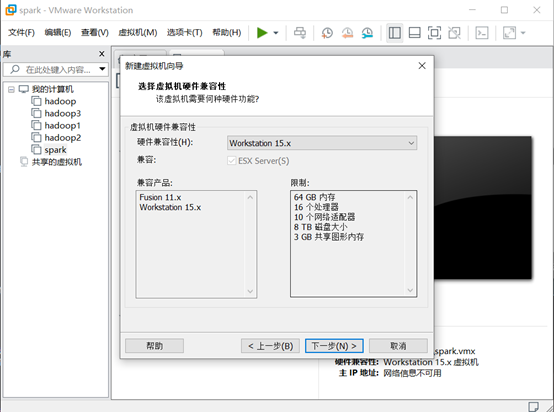Close the library panel

coord(102,54)
